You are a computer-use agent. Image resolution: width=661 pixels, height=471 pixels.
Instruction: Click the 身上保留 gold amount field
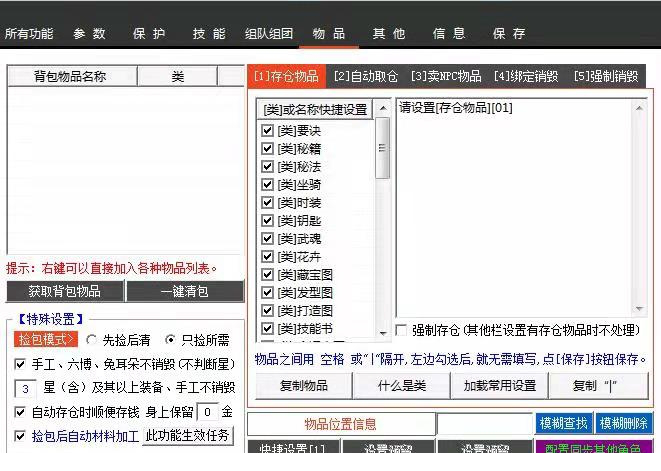pos(208,412)
